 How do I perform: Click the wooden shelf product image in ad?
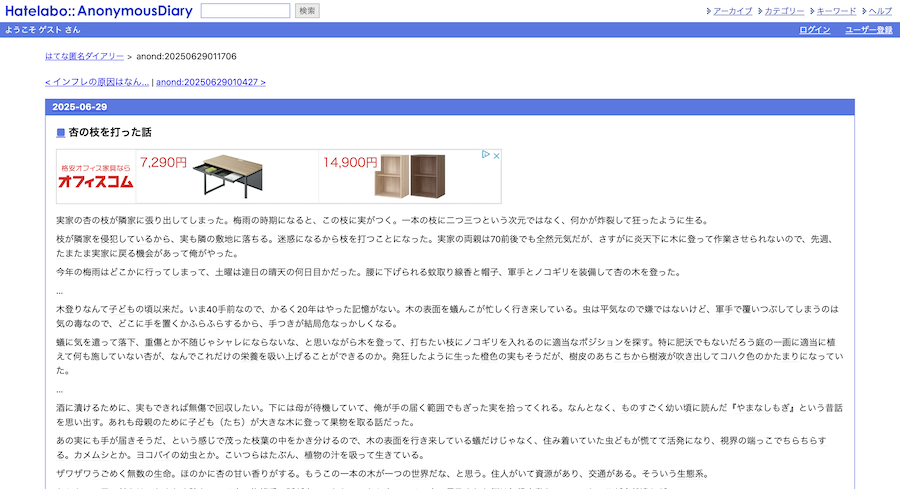(x=411, y=177)
